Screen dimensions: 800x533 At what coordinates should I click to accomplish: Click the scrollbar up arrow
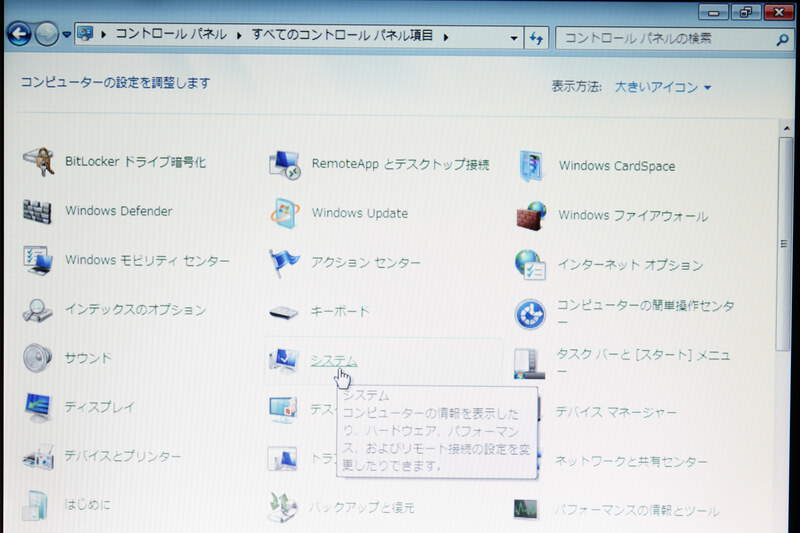(x=786, y=128)
